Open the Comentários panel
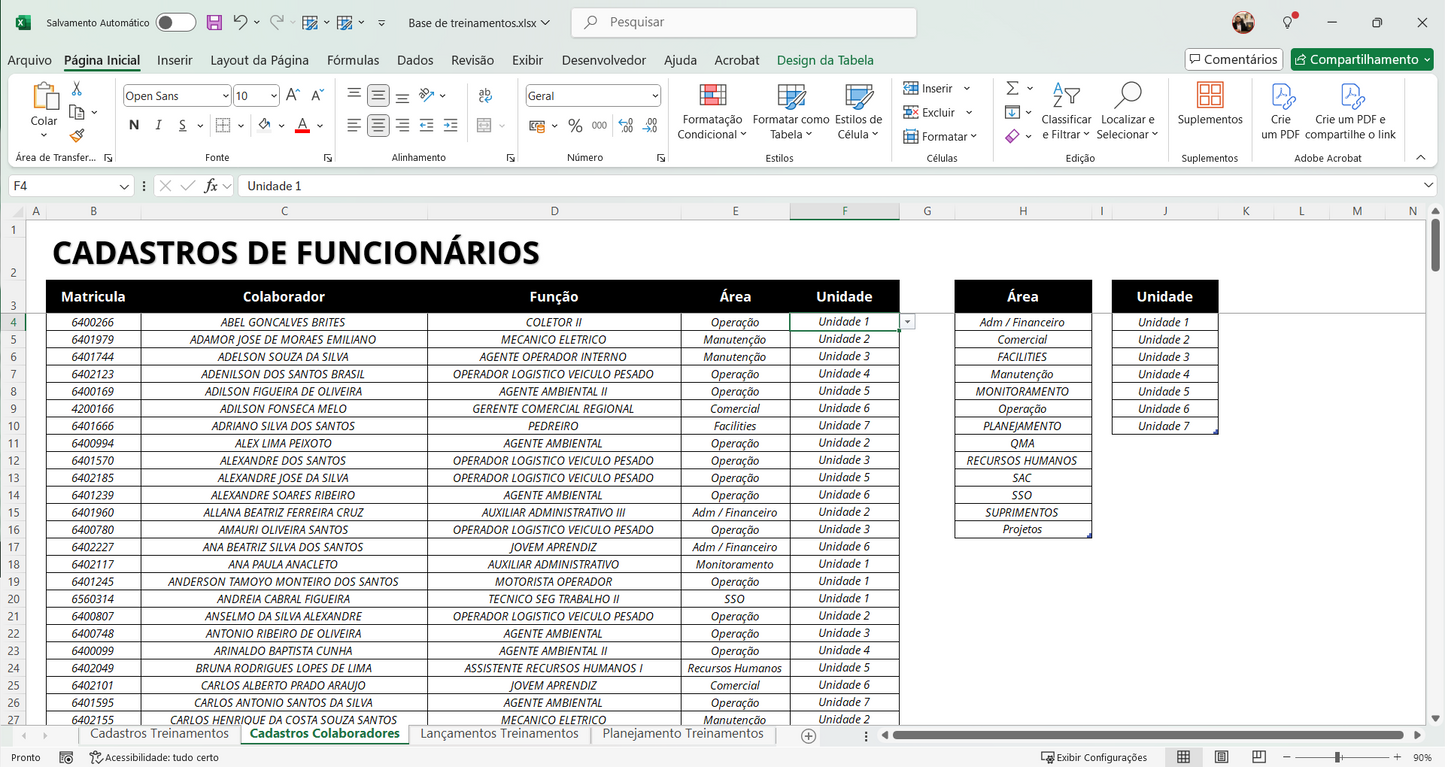 1233,59
